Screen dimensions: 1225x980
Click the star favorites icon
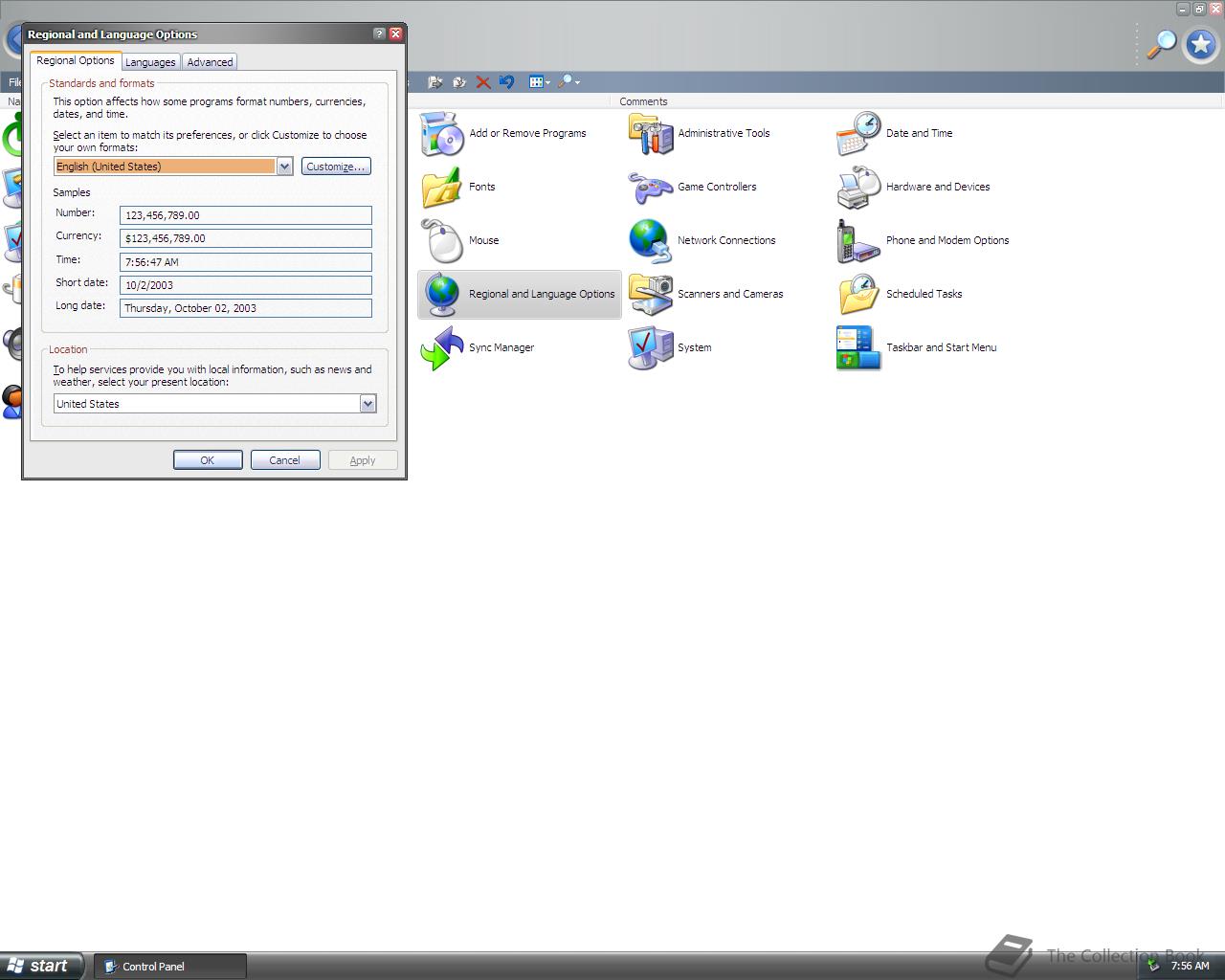1201,44
